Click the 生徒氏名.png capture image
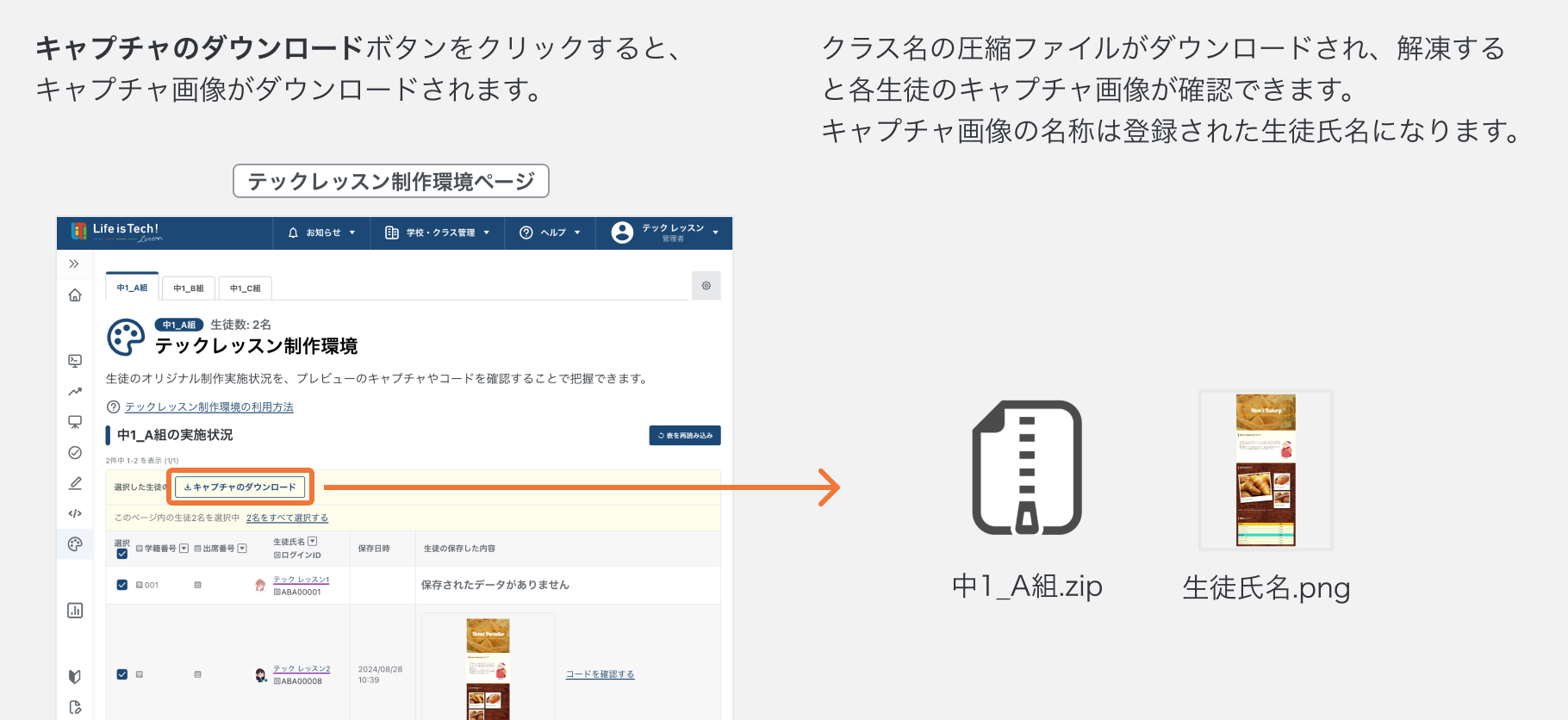This screenshot has width=1568, height=720. point(1266,470)
